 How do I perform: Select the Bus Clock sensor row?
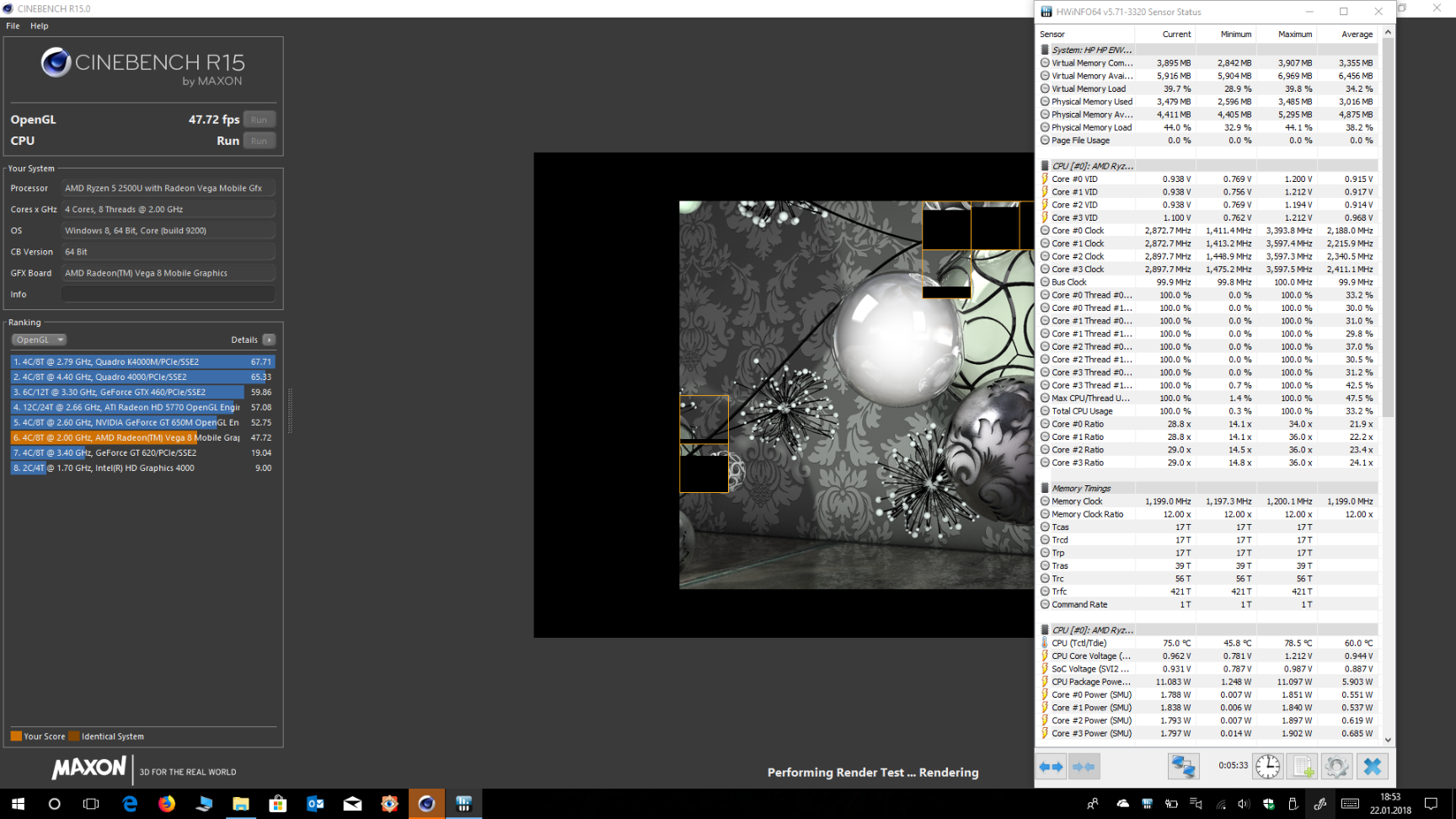point(1207,282)
